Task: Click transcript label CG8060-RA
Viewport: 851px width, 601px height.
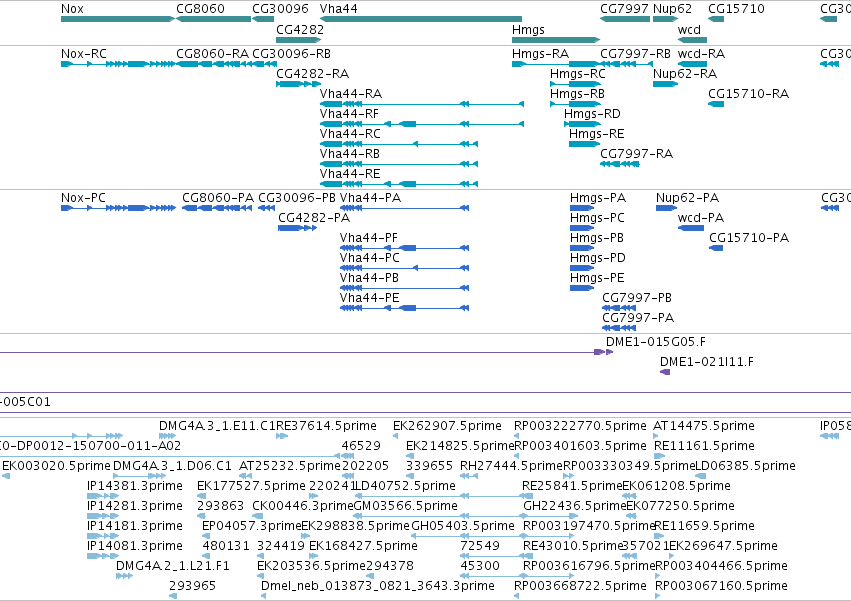Action: pyautogui.click(x=212, y=54)
